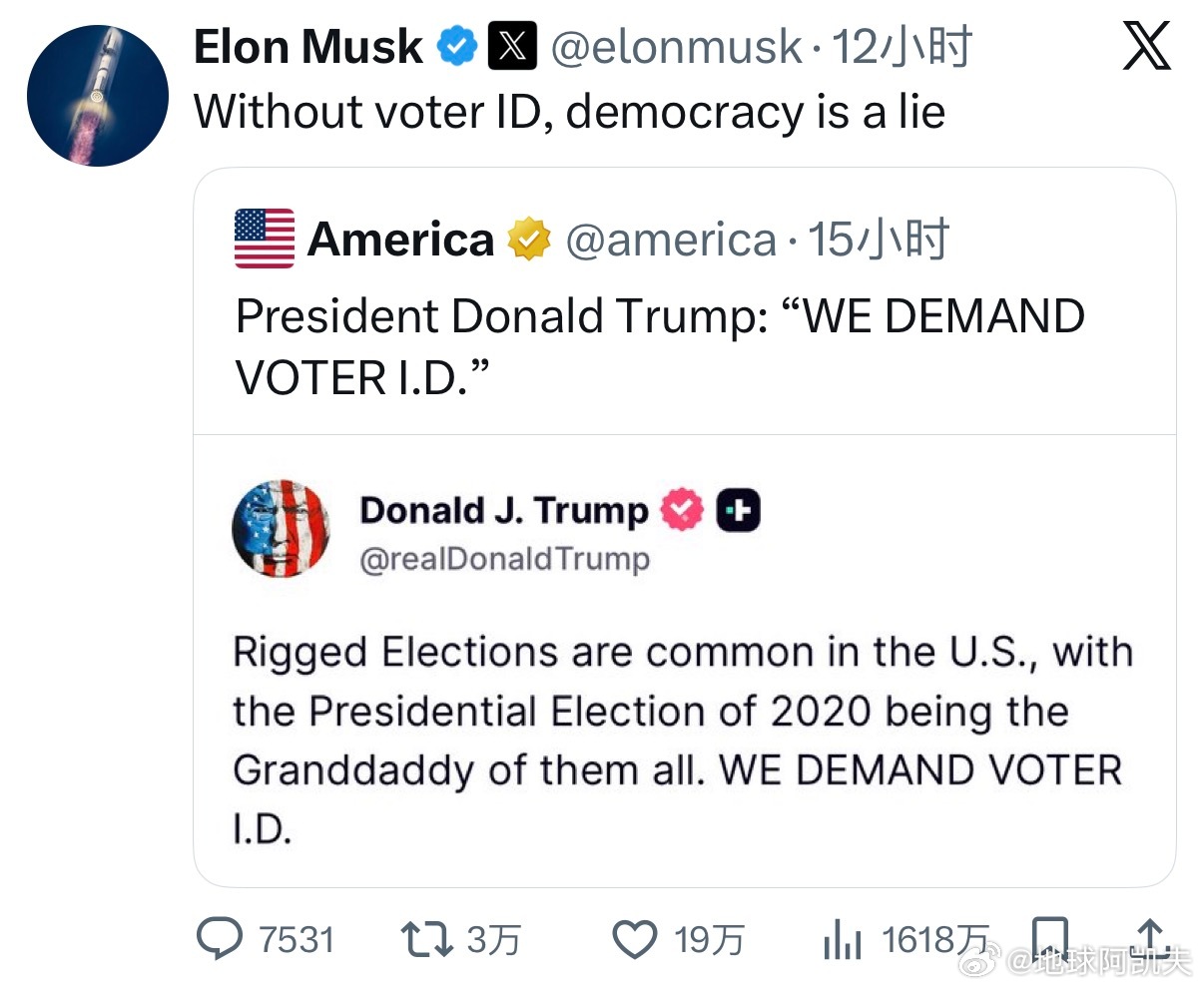This screenshot has height=989, width=1204.
Task: Open the quoted America post text
Action: (x=659, y=346)
